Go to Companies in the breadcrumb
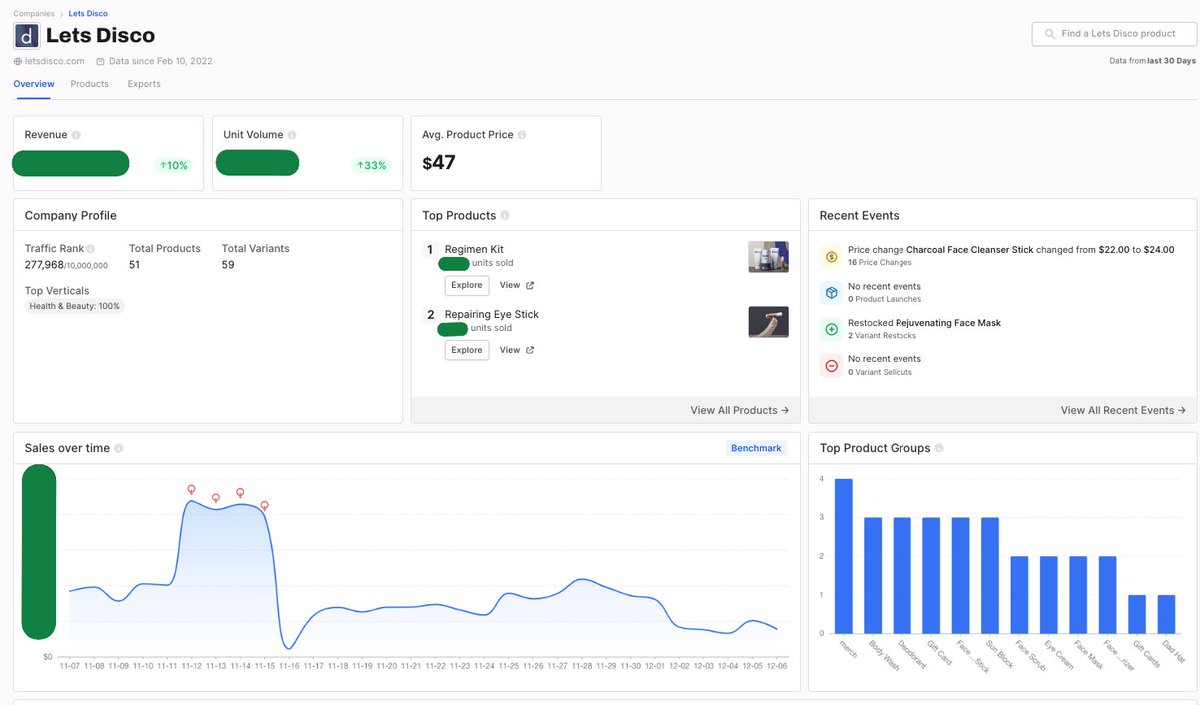 click(34, 14)
